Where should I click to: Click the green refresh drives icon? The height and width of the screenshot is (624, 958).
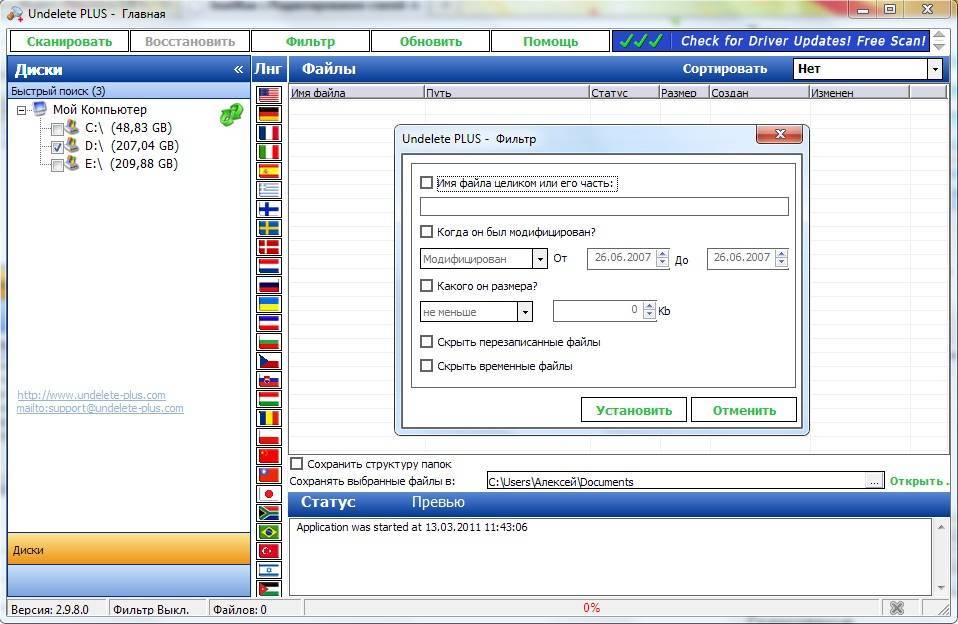231,114
